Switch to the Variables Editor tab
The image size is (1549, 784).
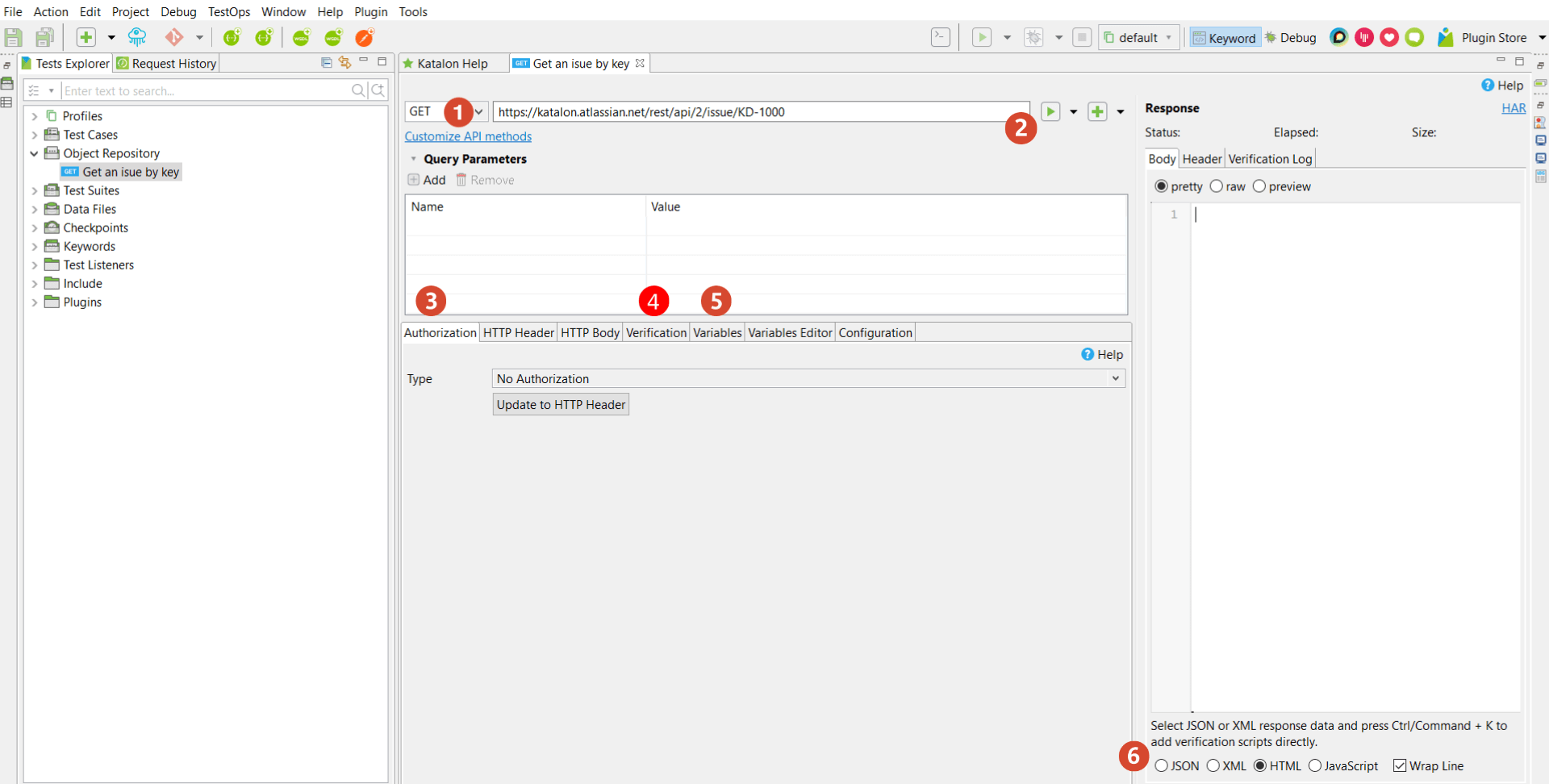[790, 332]
